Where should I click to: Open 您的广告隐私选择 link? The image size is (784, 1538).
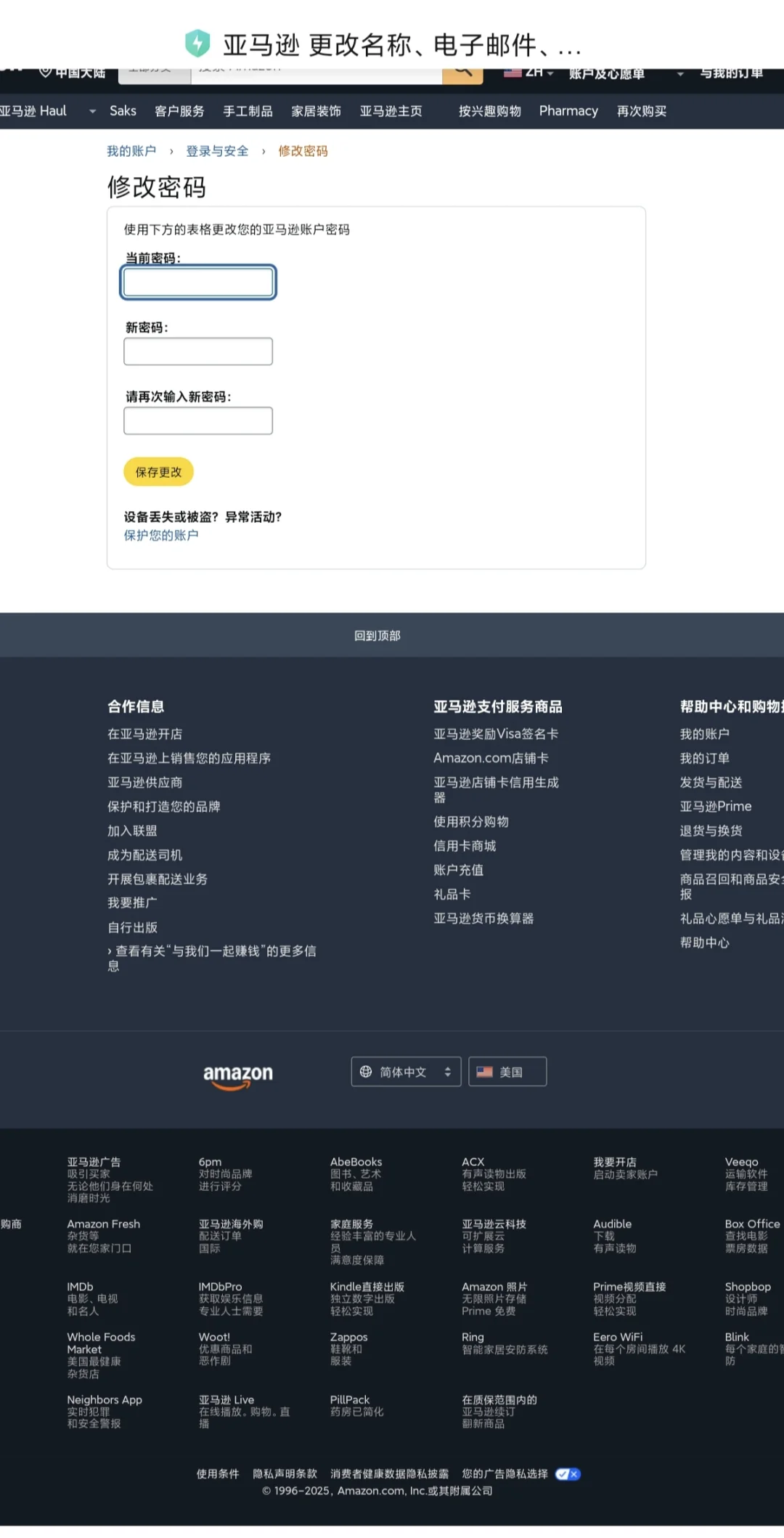[505, 1473]
